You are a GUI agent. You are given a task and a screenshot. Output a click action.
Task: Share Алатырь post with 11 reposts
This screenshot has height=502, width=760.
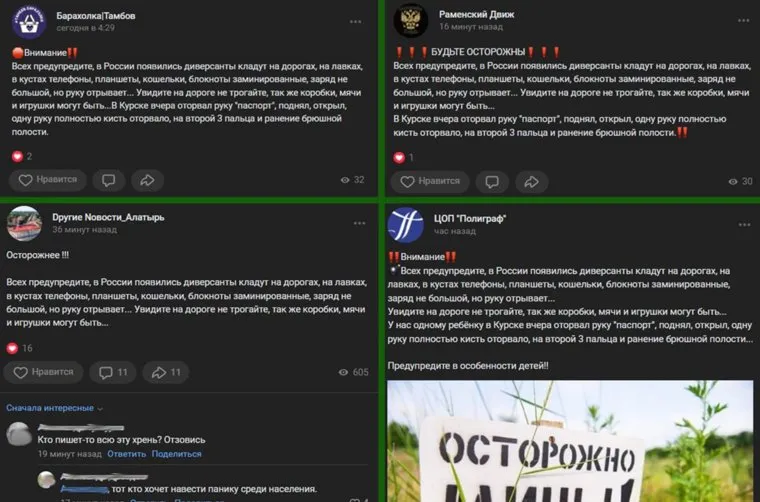point(166,372)
